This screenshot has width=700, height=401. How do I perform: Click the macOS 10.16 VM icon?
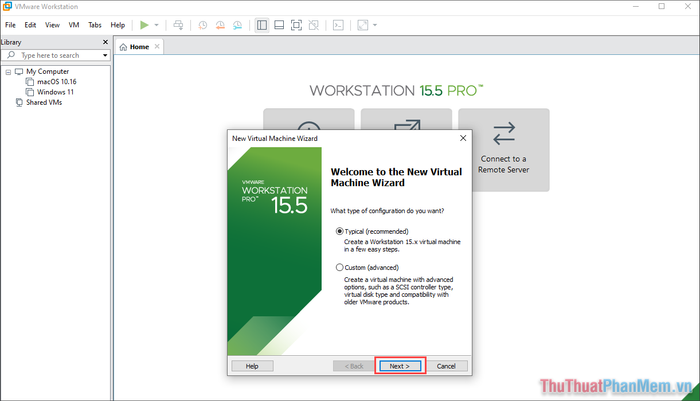pyautogui.click(x=30, y=82)
